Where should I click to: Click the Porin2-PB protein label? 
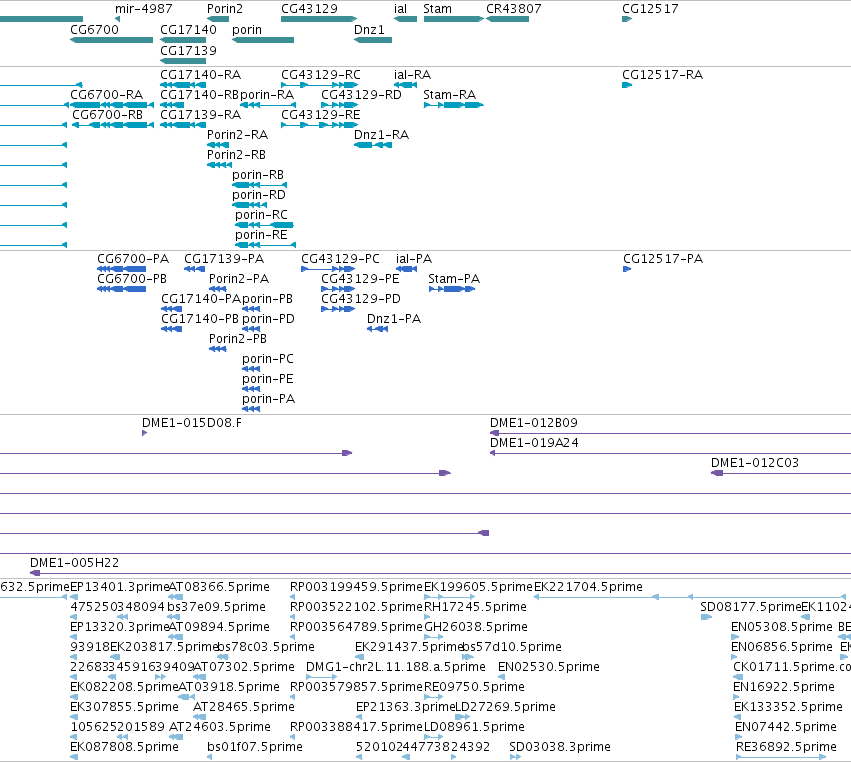pyautogui.click(x=238, y=339)
